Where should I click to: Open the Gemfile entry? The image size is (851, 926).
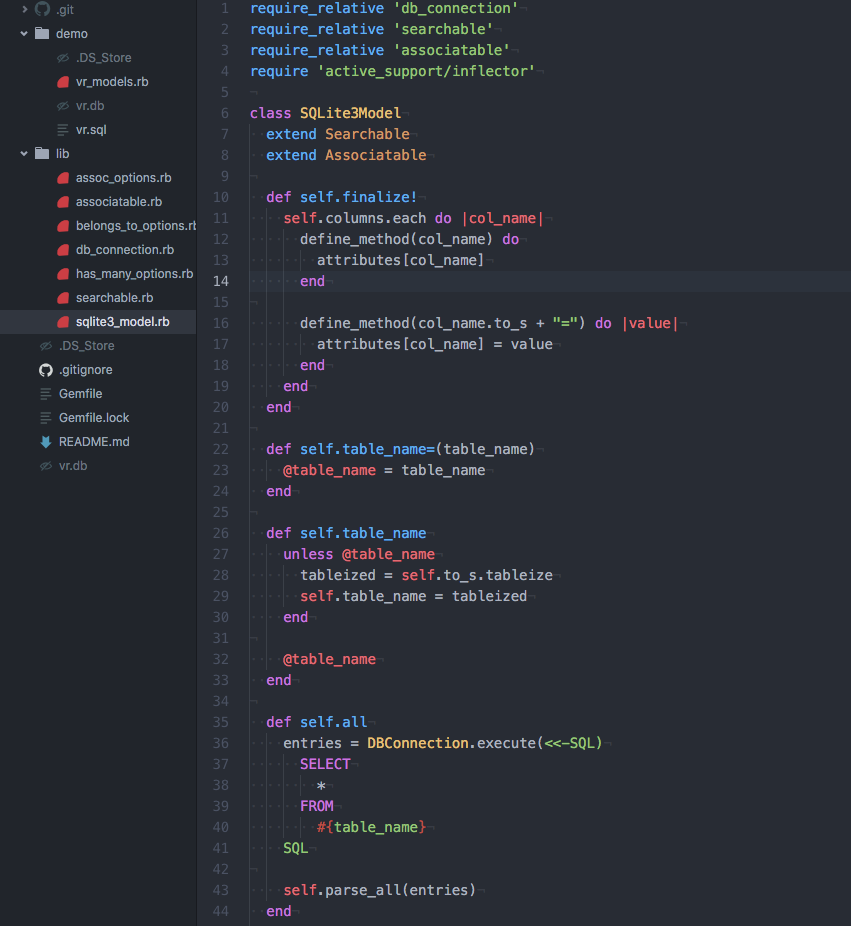[x=80, y=394]
